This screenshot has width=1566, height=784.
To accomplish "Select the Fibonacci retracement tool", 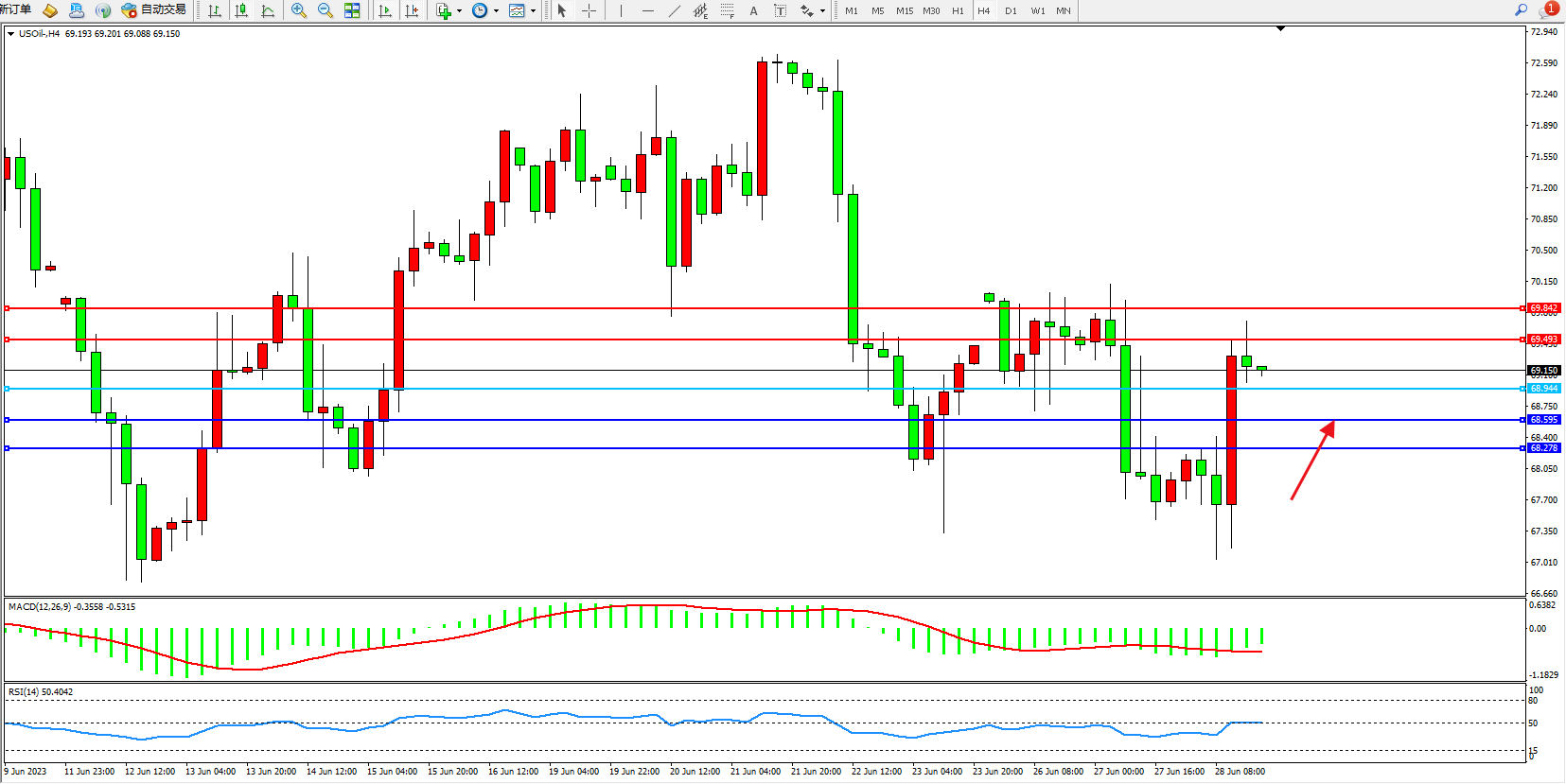I will [x=727, y=10].
